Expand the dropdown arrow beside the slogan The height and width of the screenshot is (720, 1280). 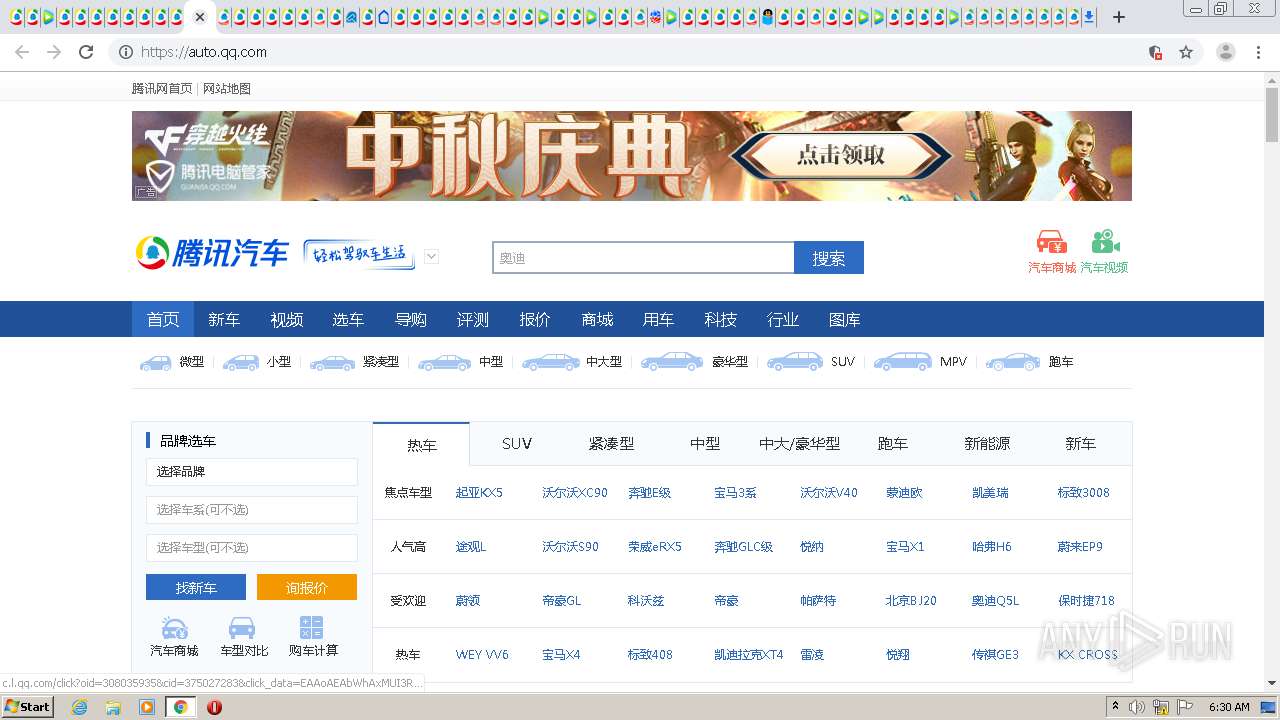(x=431, y=256)
